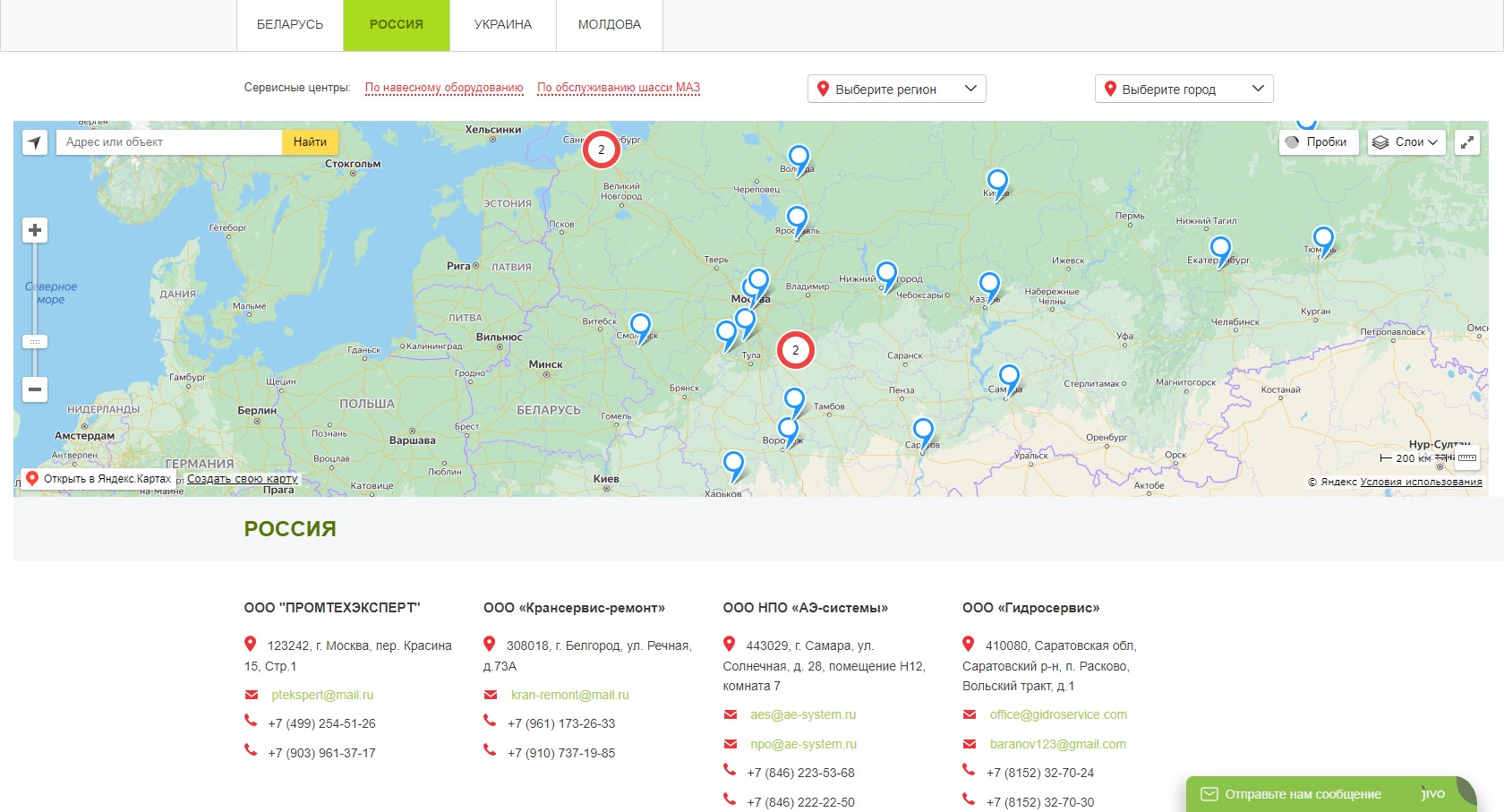The height and width of the screenshot is (812, 1504).
Task: Click the map marker over Smolensk
Action: pos(640,327)
